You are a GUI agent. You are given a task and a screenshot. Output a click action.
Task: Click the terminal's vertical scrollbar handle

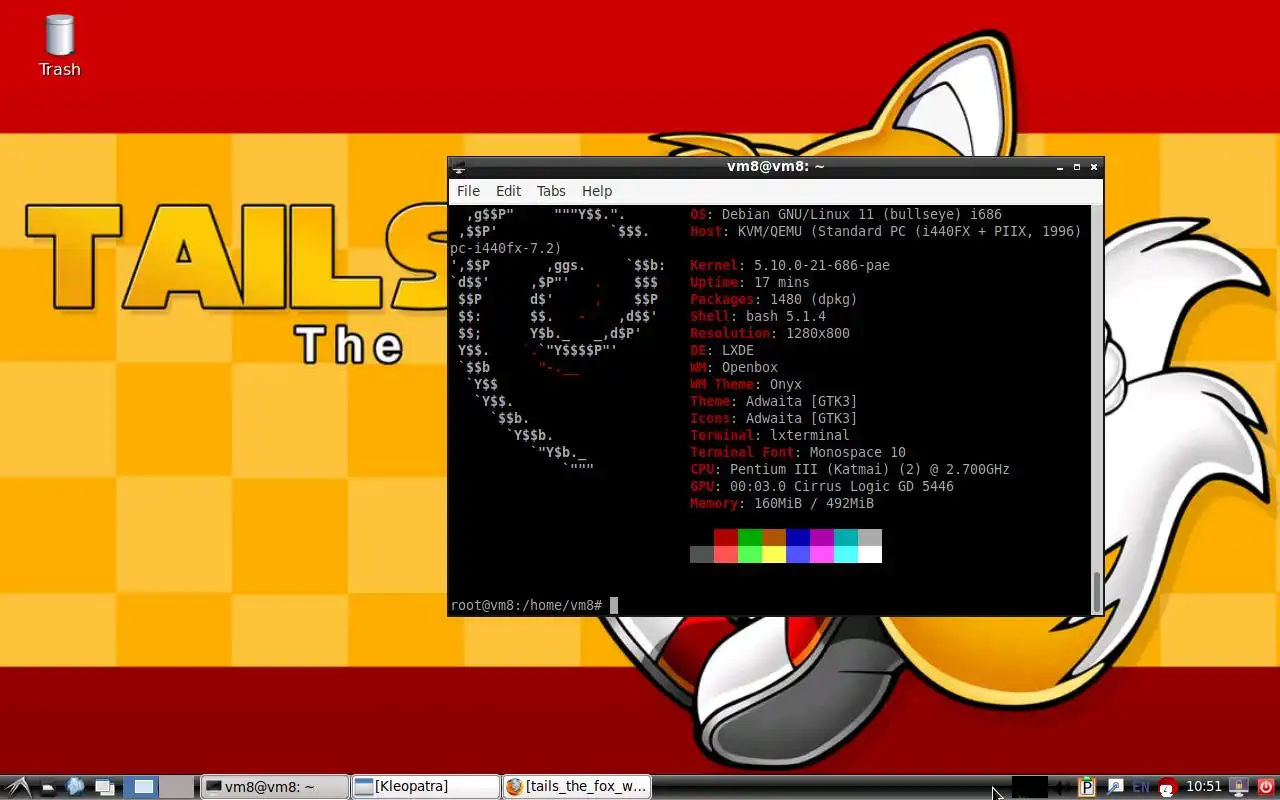[1096, 591]
